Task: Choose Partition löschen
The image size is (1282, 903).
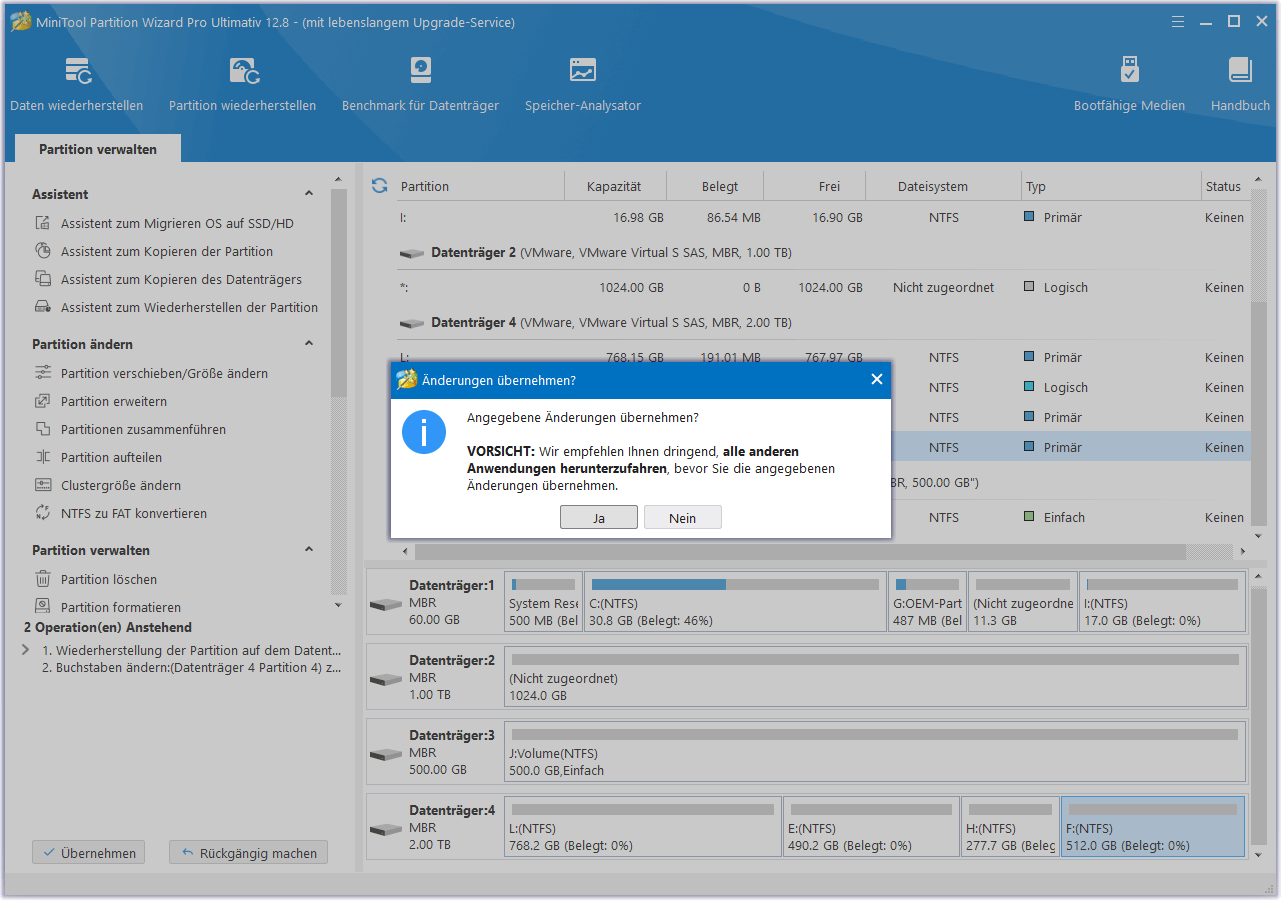Action: click(108, 580)
